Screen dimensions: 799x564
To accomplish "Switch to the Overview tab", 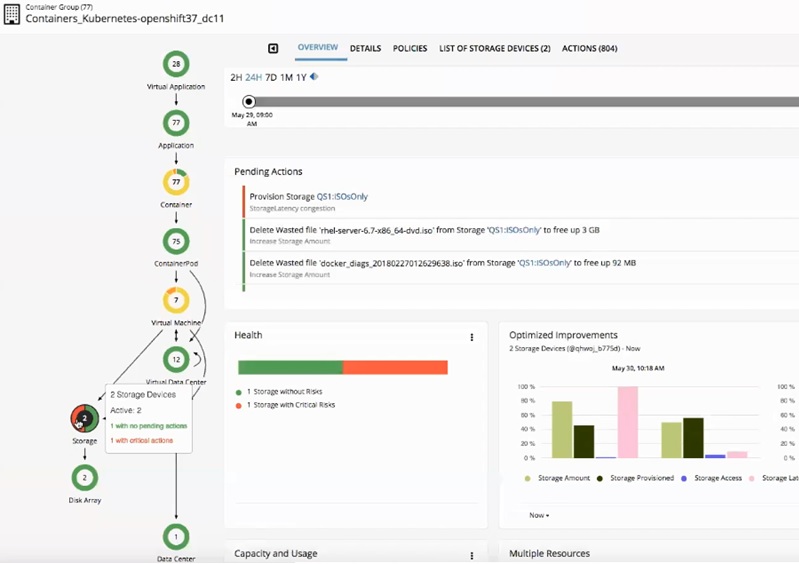I will [x=317, y=47].
